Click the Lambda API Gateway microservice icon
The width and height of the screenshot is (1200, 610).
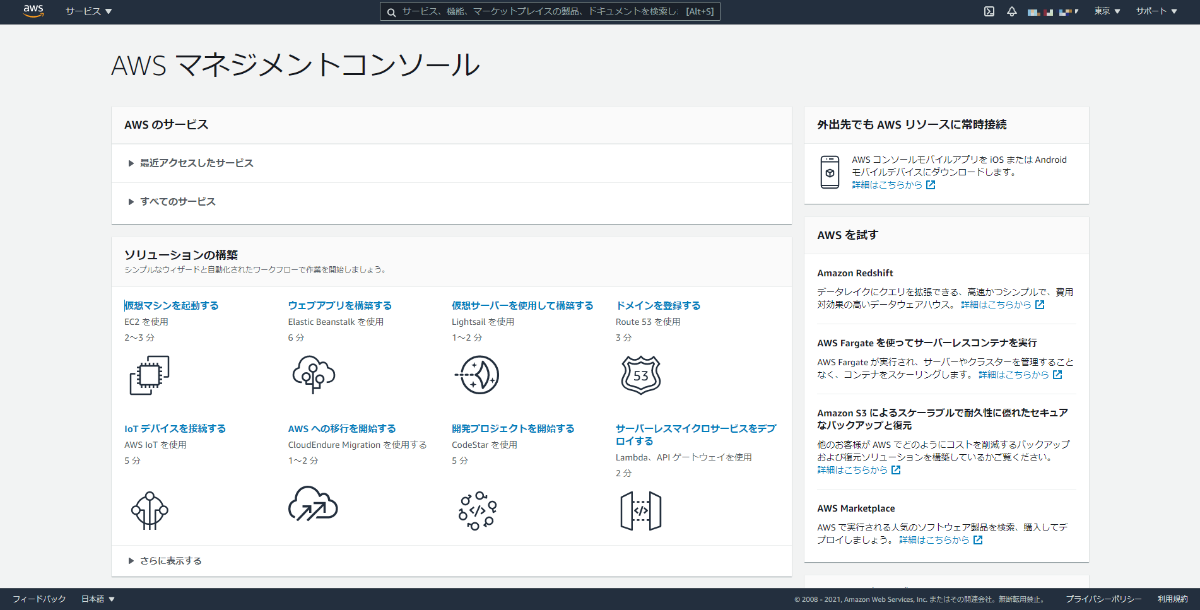tap(641, 510)
